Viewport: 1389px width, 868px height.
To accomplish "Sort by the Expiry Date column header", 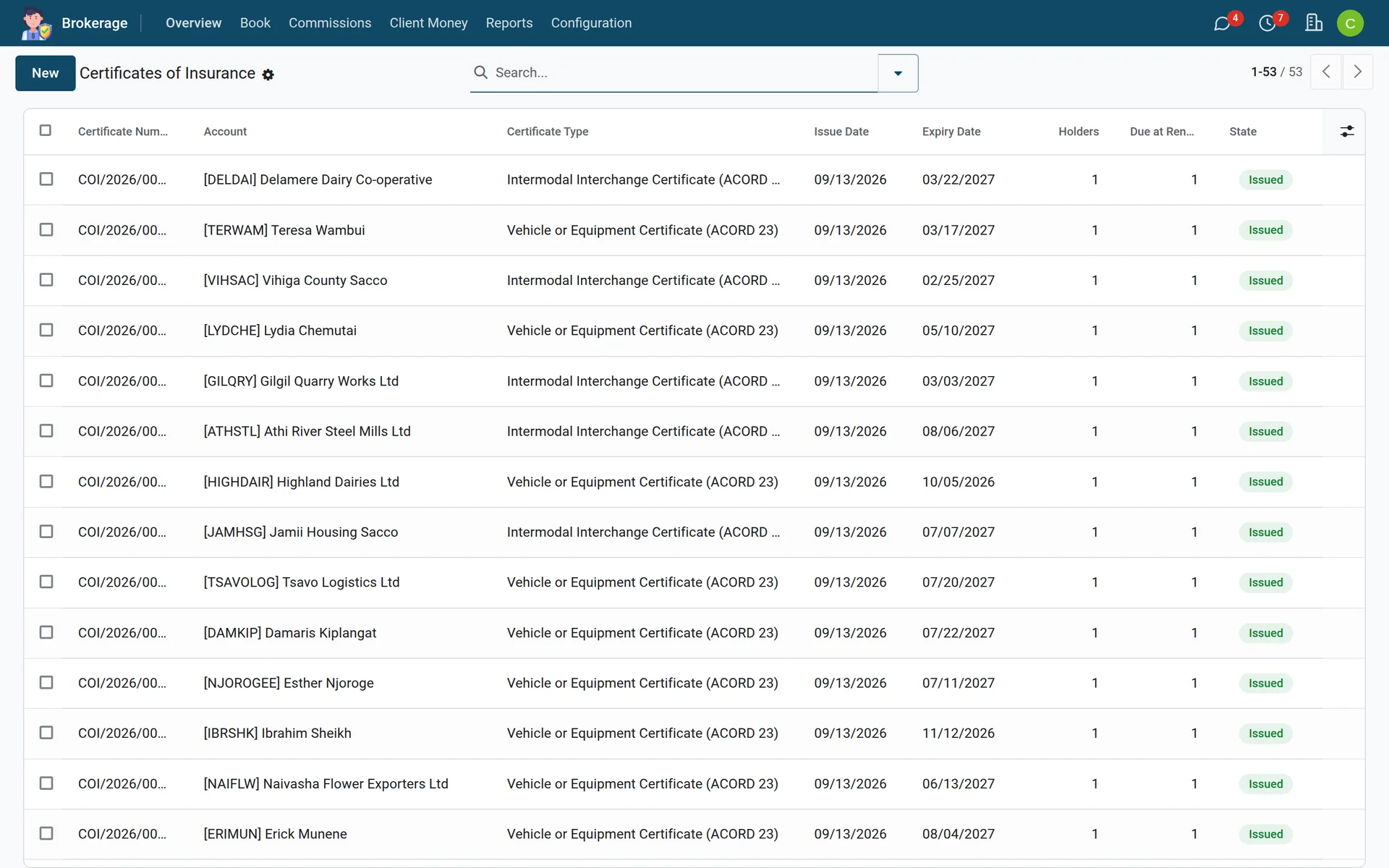I will [x=951, y=132].
